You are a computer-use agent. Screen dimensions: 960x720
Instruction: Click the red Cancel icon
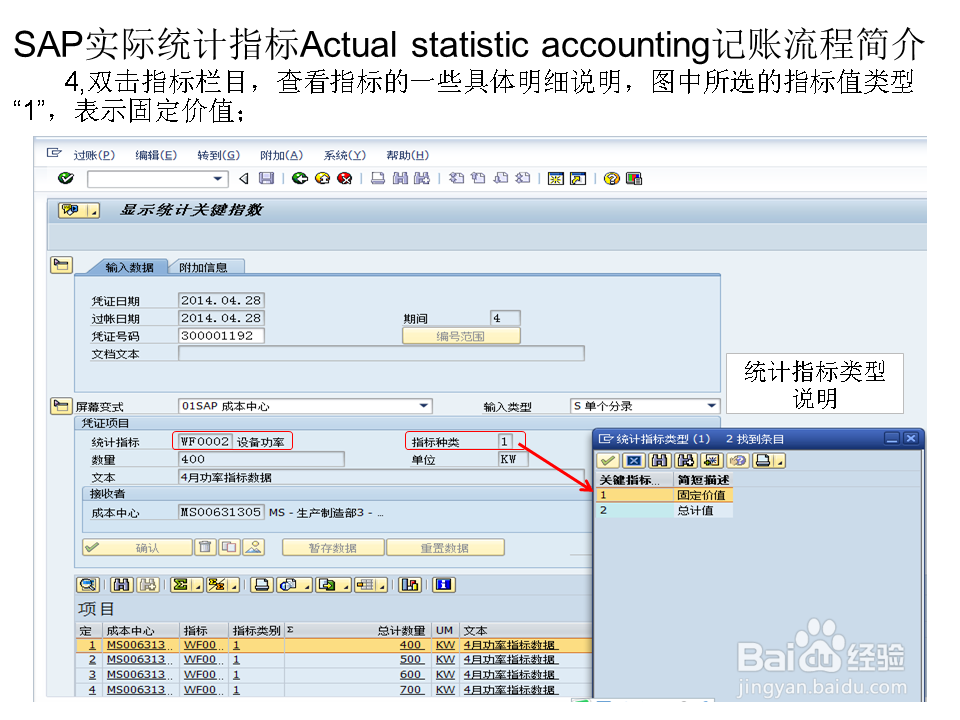coord(345,178)
